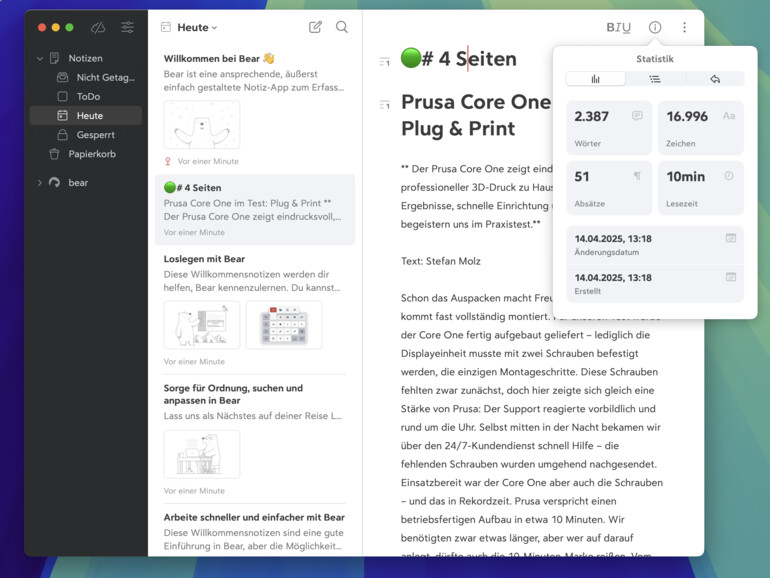Open the Loslegen mit Bear note

tap(255, 309)
